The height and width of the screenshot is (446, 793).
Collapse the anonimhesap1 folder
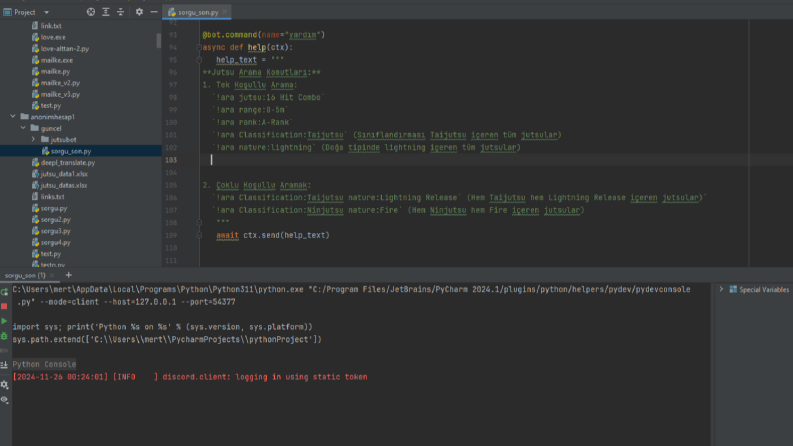coord(13,117)
